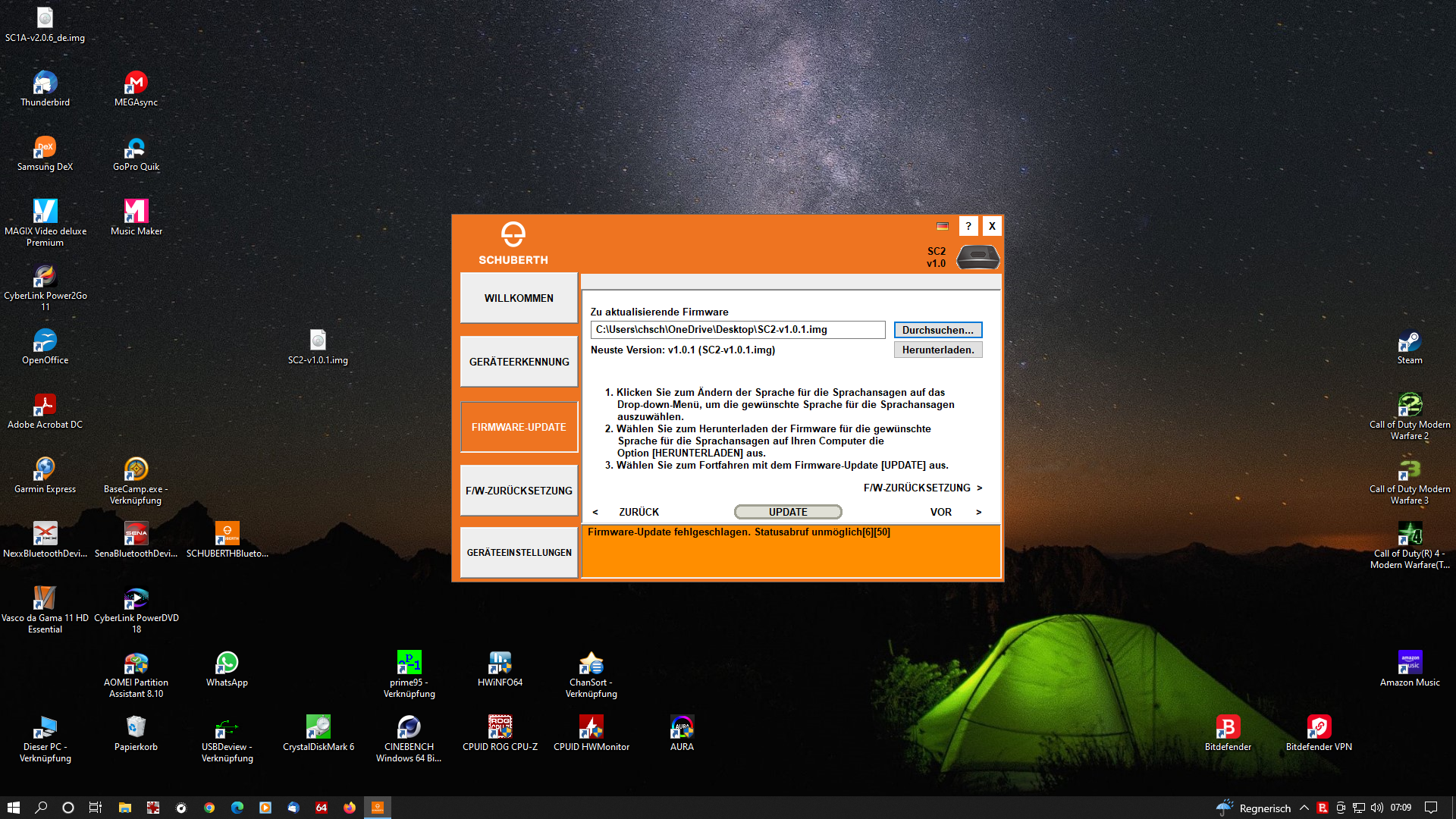Image resolution: width=1456 pixels, height=819 pixels.
Task: Open Garmin Express icon
Action: (45, 475)
